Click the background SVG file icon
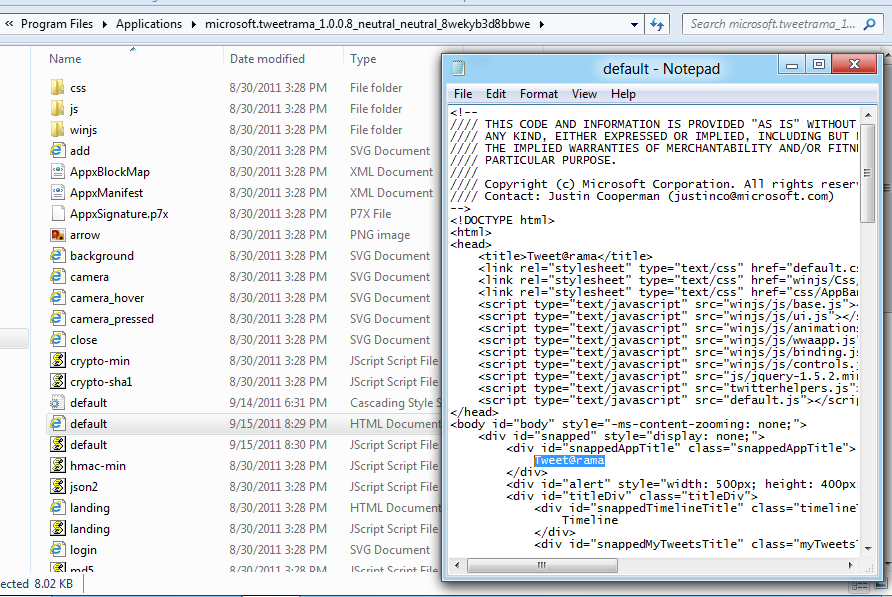The width and height of the screenshot is (892, 597). 57,256
